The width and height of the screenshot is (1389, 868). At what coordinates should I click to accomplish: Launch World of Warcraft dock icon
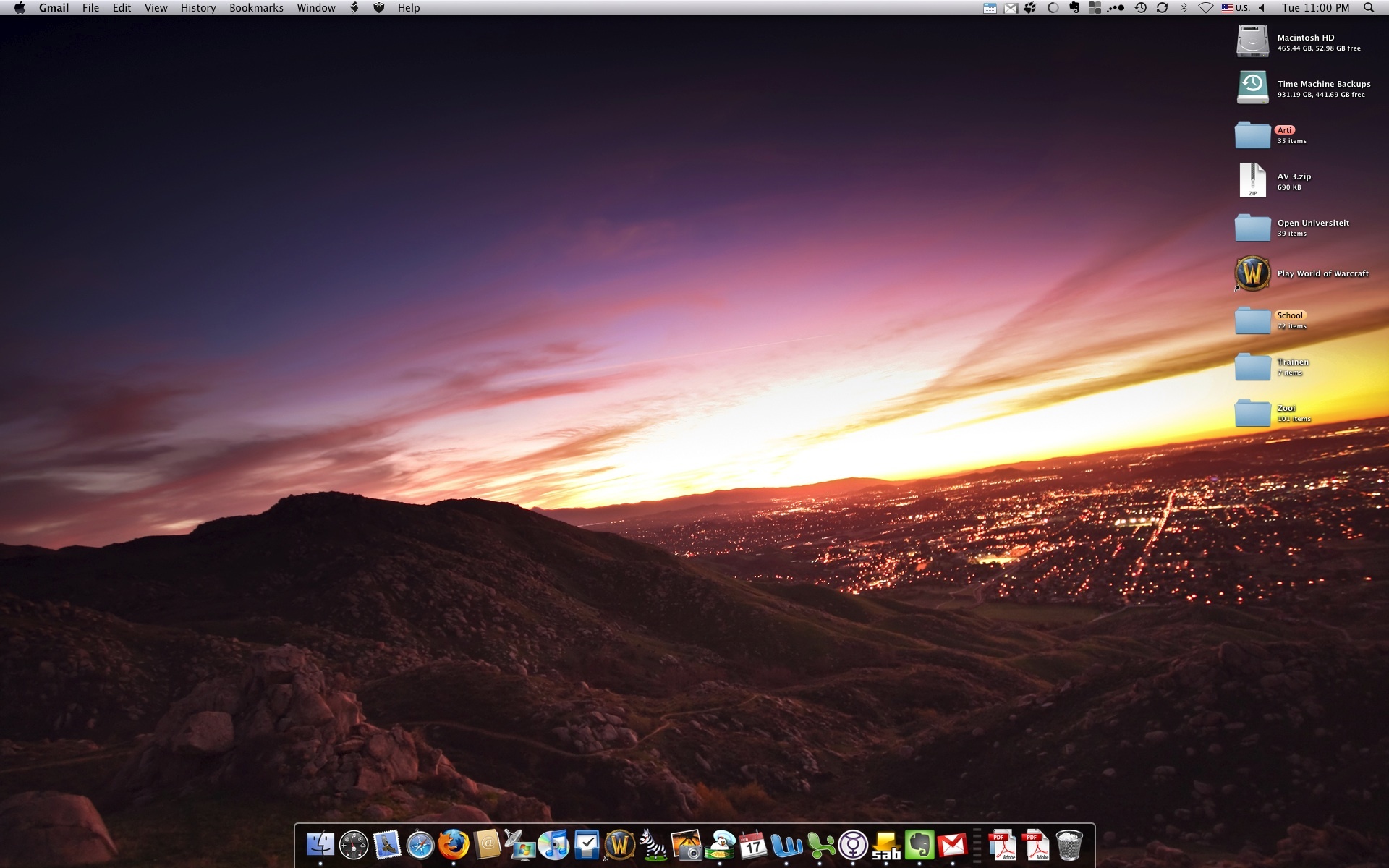(620, 844)
